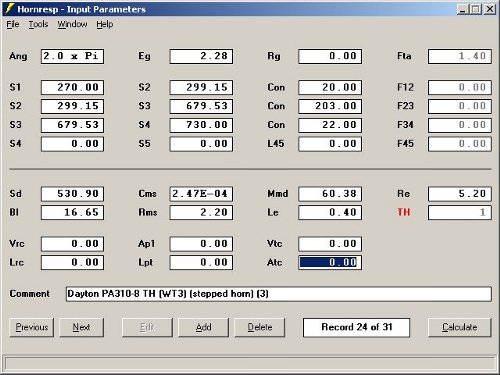Viewport: 500px width, 375px height.
Task: Click the highlighted Atc input field
Action: 330,263
